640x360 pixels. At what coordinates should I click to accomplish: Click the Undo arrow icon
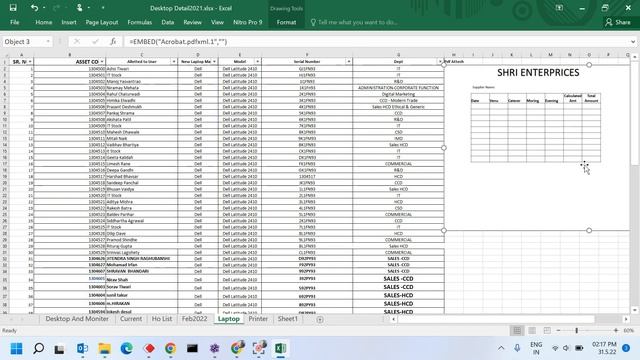[x=34, y=8]
